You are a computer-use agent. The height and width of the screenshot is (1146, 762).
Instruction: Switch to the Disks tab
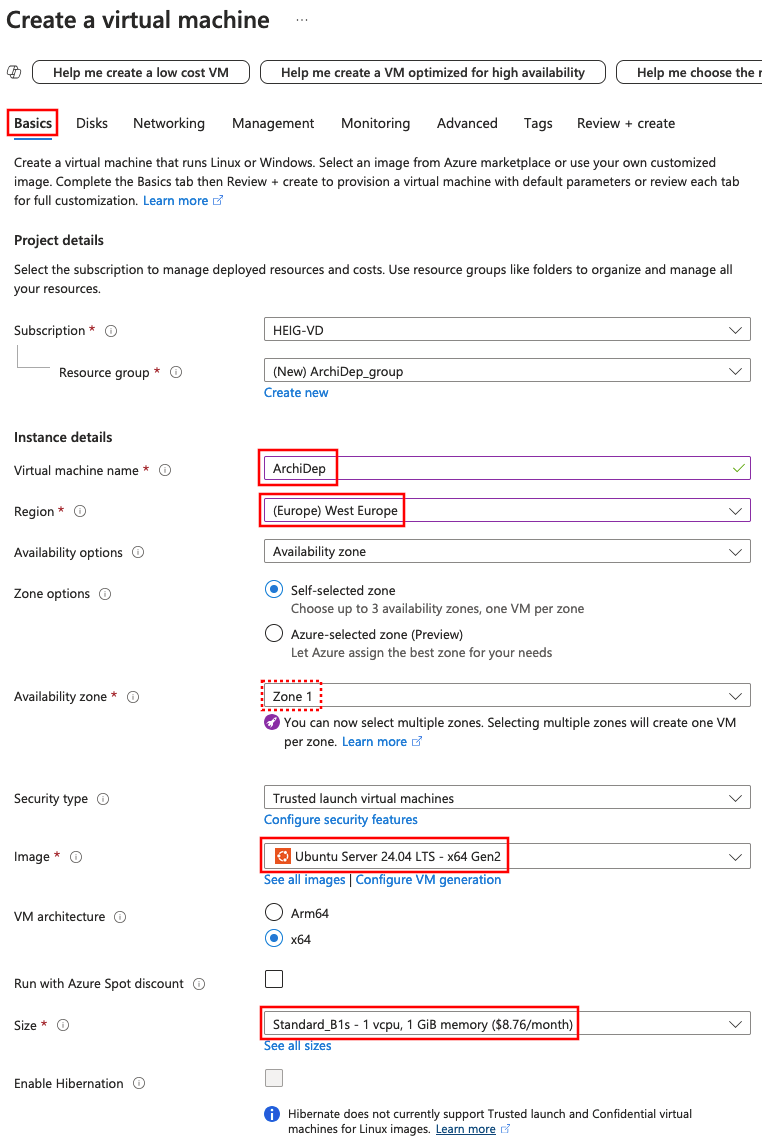[x=92, y=123]
